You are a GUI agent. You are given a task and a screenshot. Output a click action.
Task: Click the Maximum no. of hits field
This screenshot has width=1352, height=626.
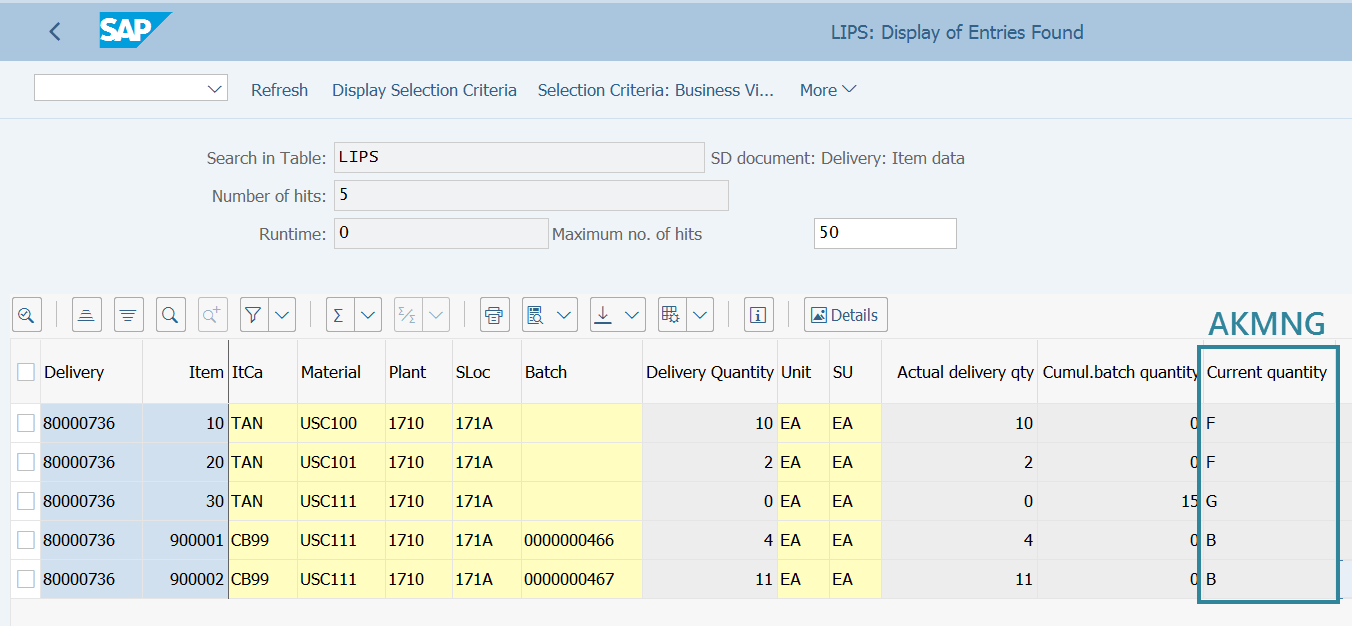(x=885, y=233)
